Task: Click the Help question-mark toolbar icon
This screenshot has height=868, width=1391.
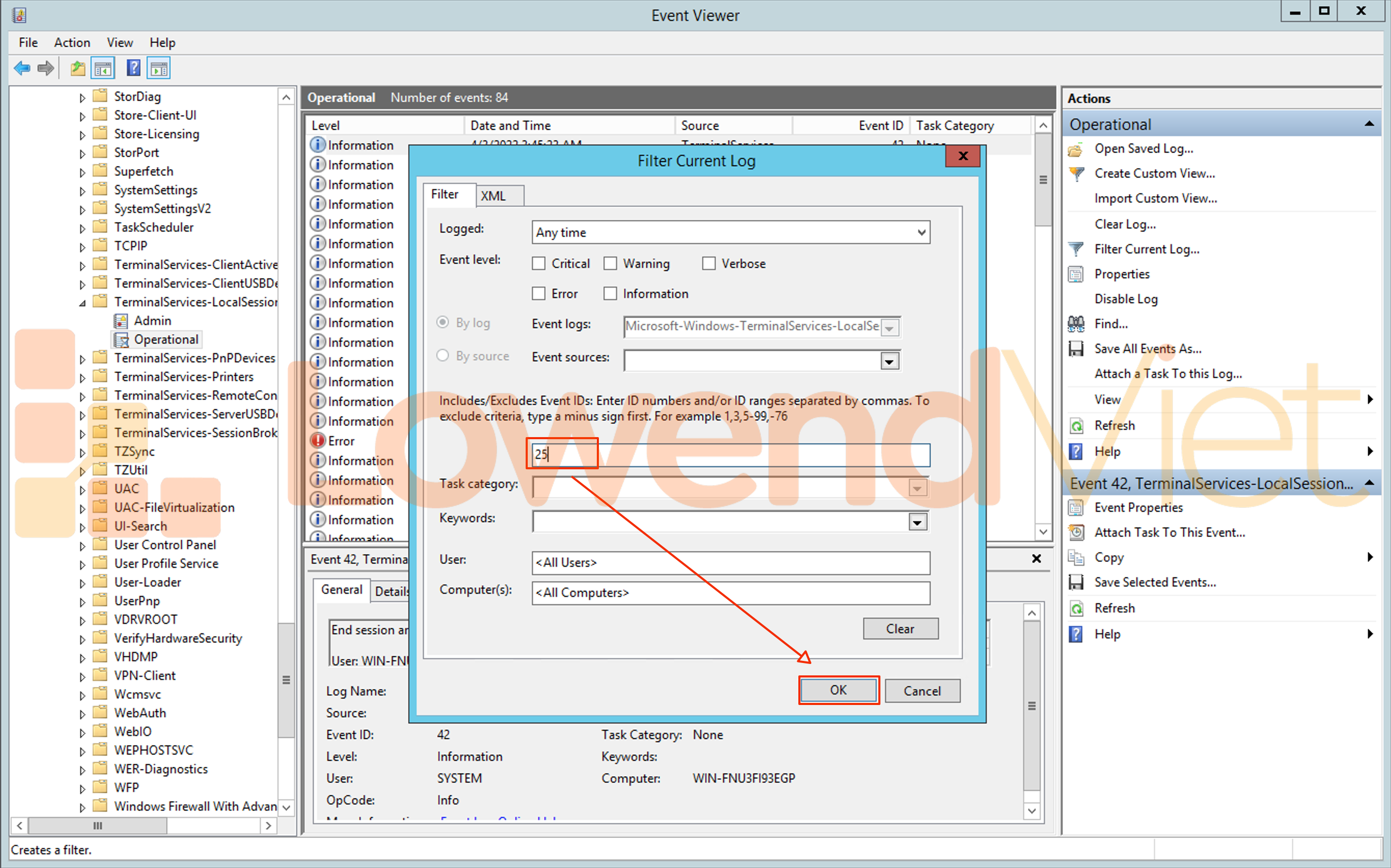Action: point(133,69)
